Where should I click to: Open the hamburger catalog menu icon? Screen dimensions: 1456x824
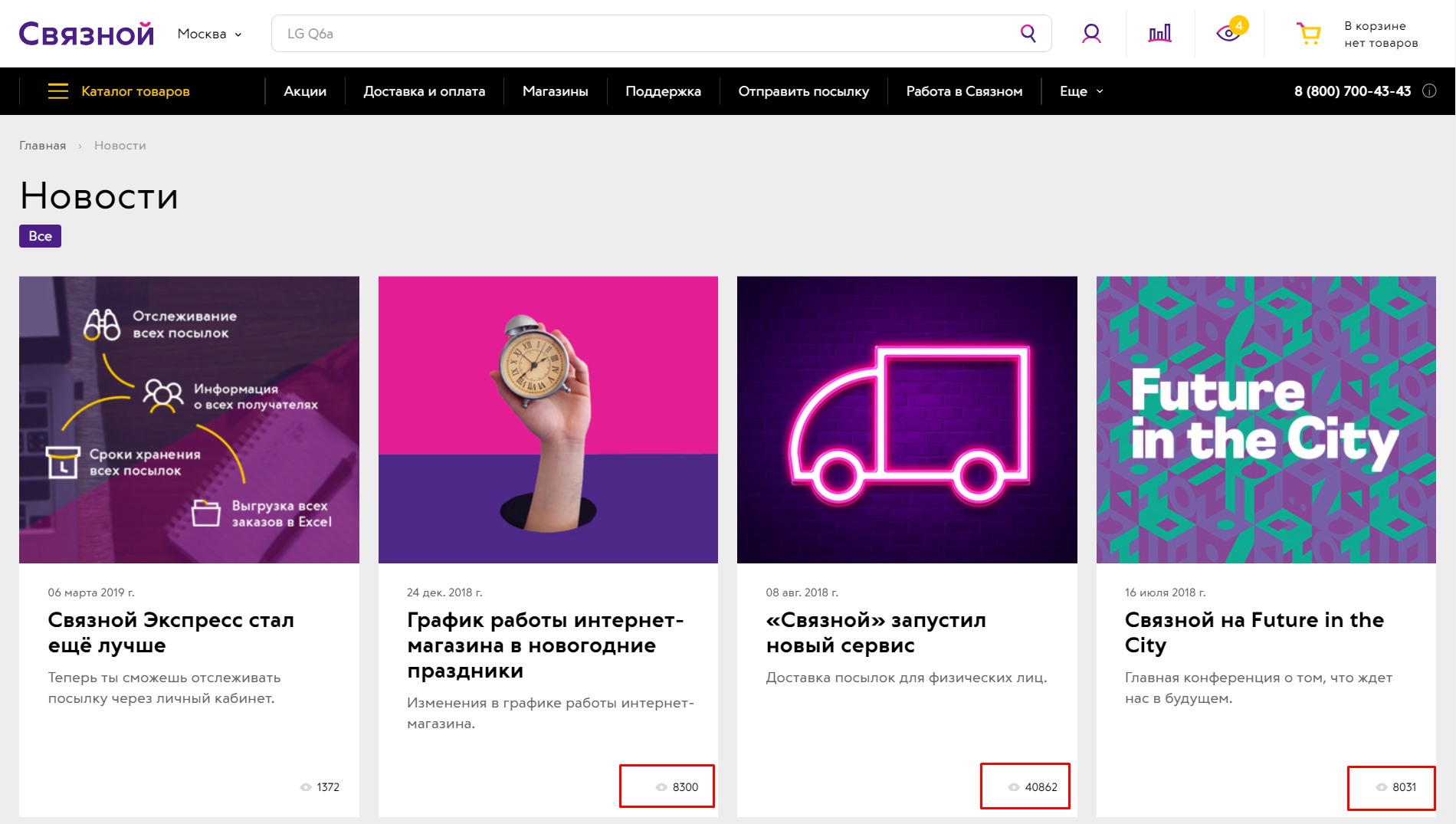click(58, 91)
